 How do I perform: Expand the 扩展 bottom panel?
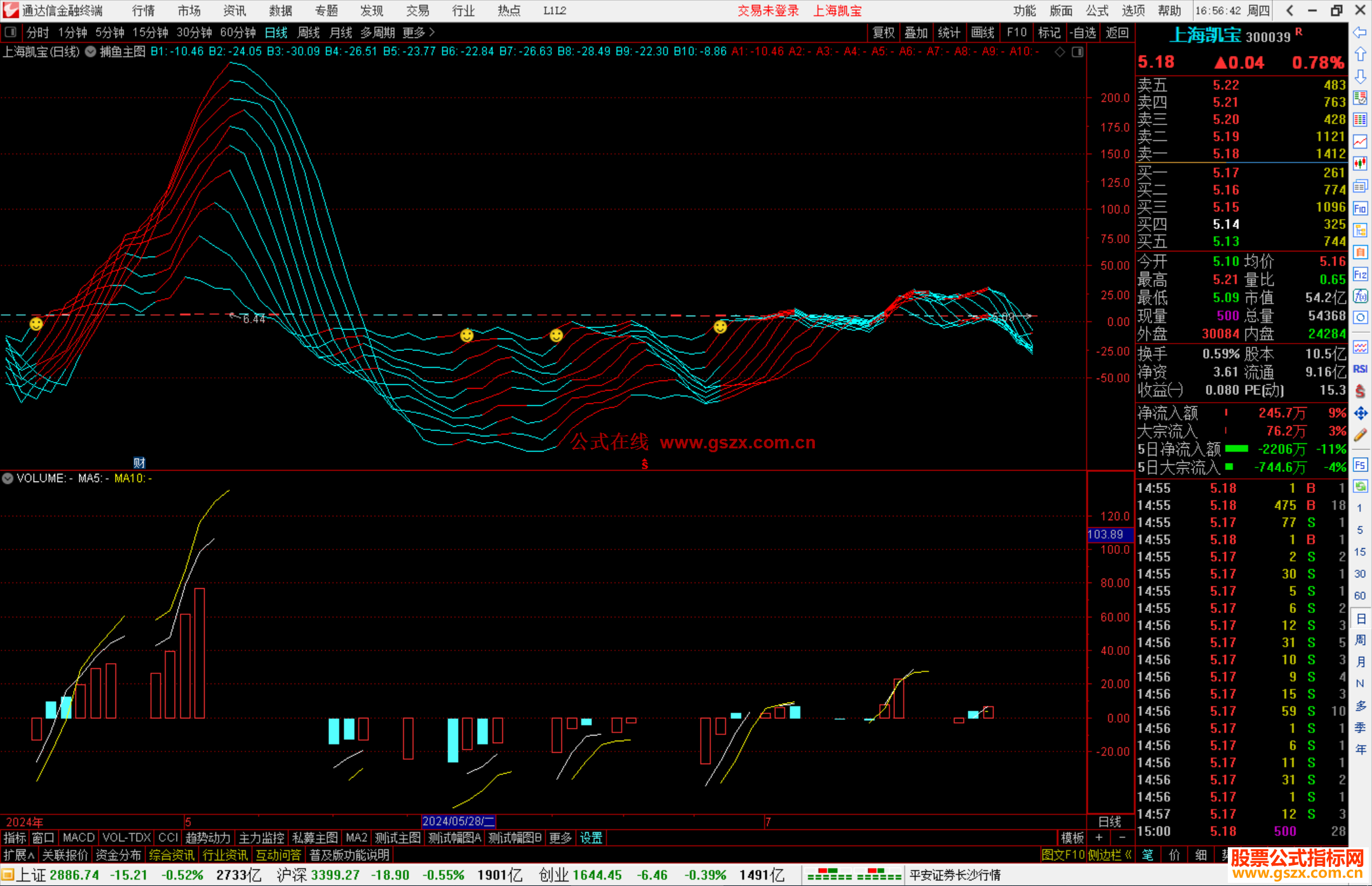point(18,856)
